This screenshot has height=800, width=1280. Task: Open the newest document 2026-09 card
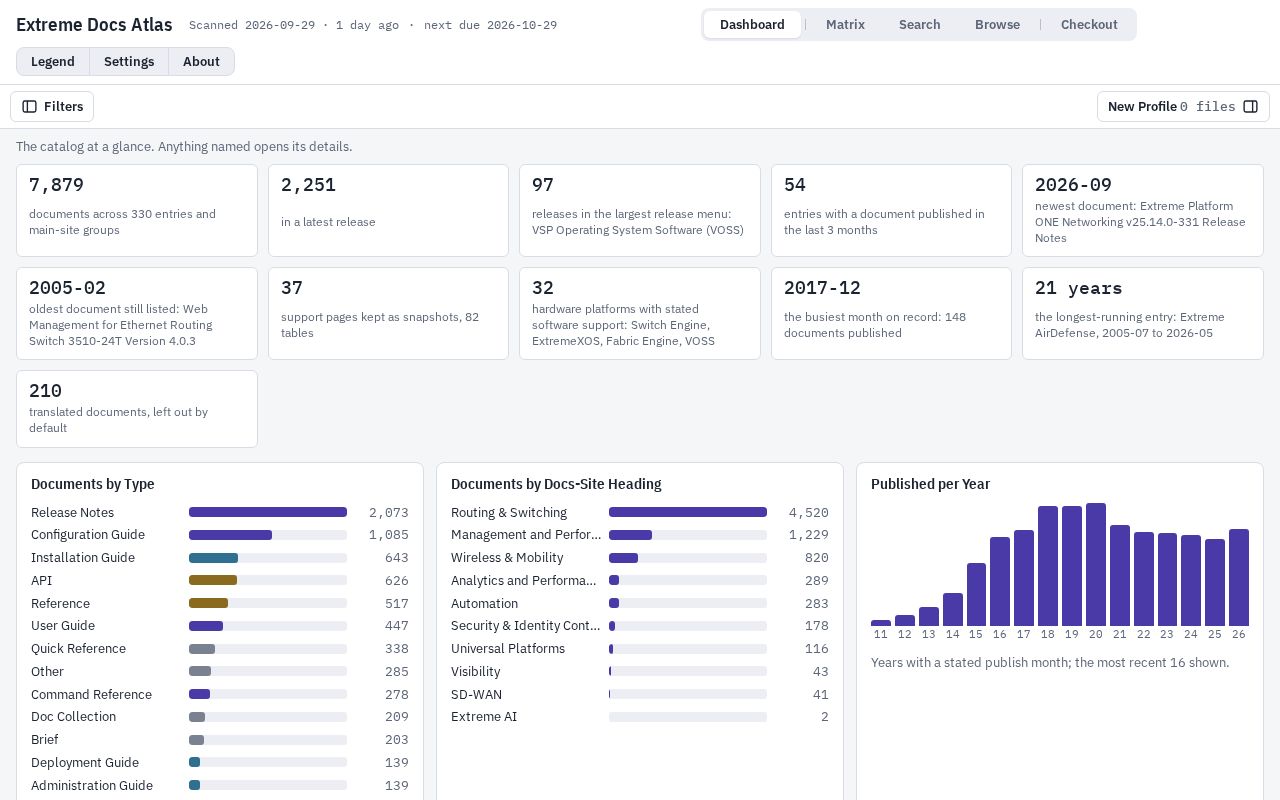tap(1143, 210)
